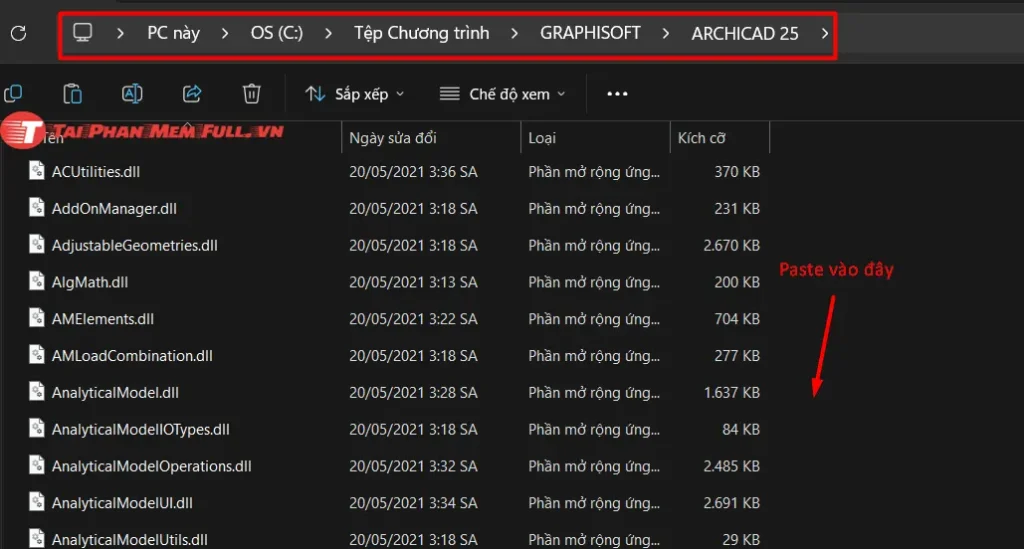Click ARCHICAD 25 in breadcrumb
The height and width of the screenshot is (549, 1024).
[745, 33]
